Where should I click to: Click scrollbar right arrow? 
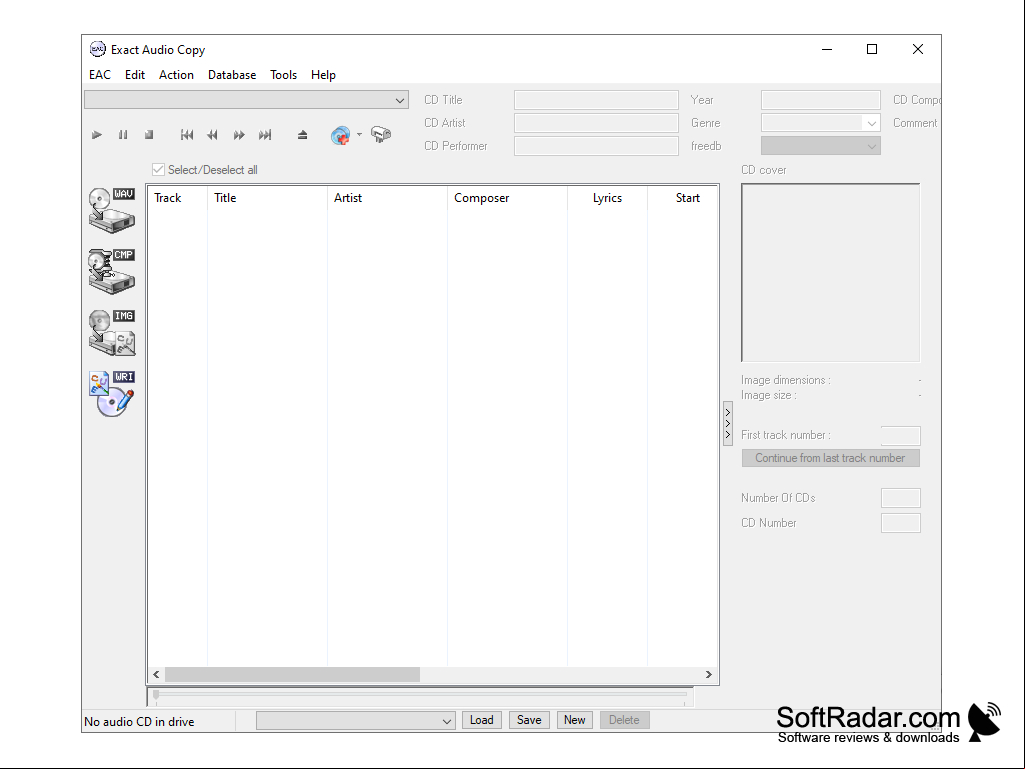(x=709, y=674)
